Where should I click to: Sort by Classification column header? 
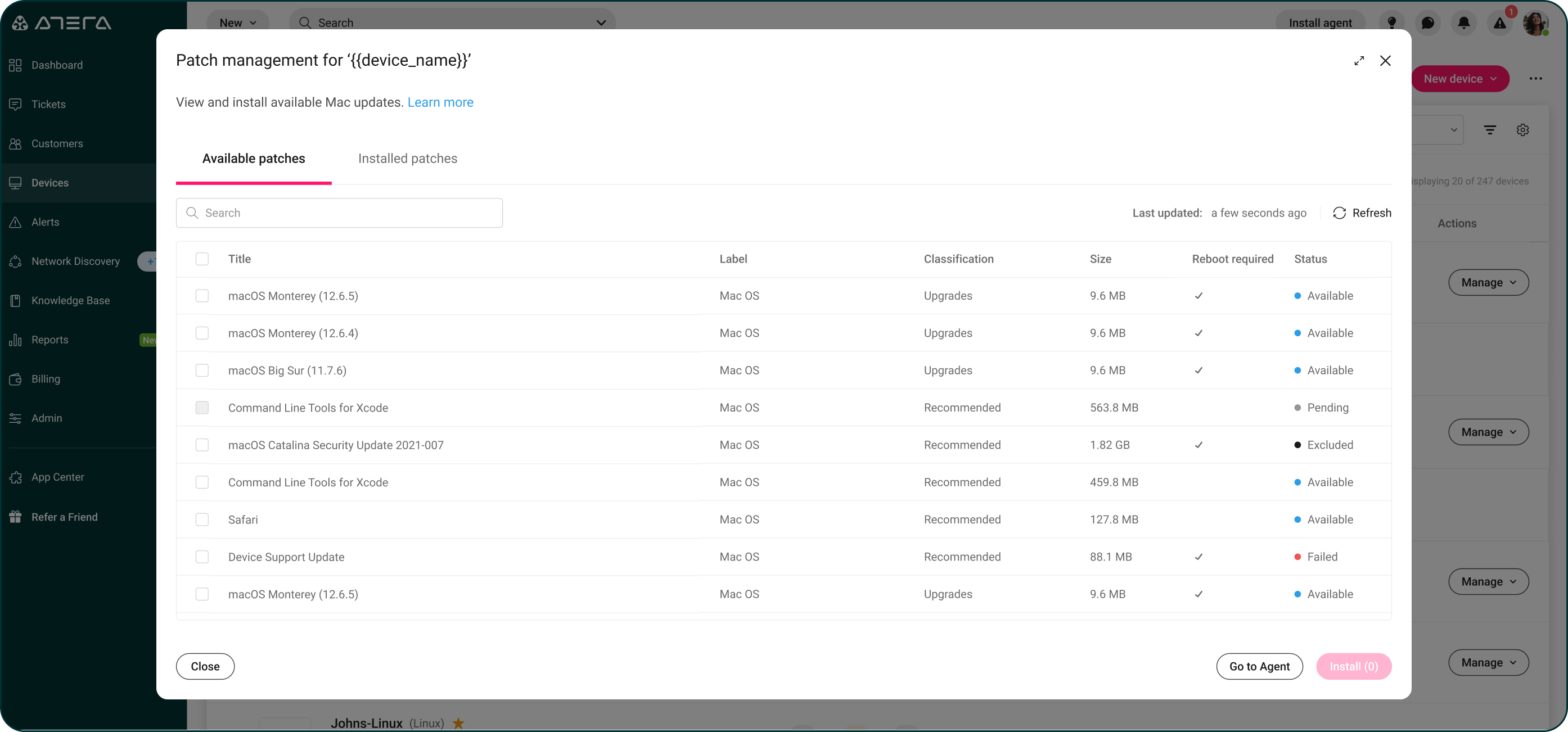click(958, 259)
